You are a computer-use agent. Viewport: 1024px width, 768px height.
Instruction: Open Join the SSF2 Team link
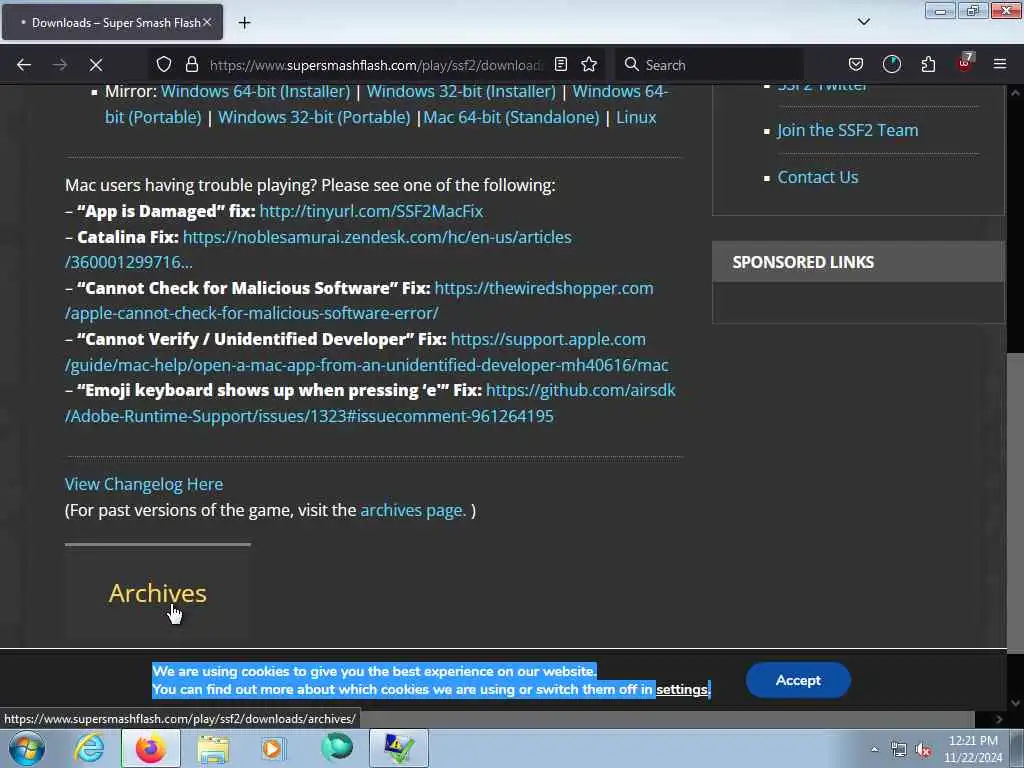pyautogui.click(x=847, y=131)
